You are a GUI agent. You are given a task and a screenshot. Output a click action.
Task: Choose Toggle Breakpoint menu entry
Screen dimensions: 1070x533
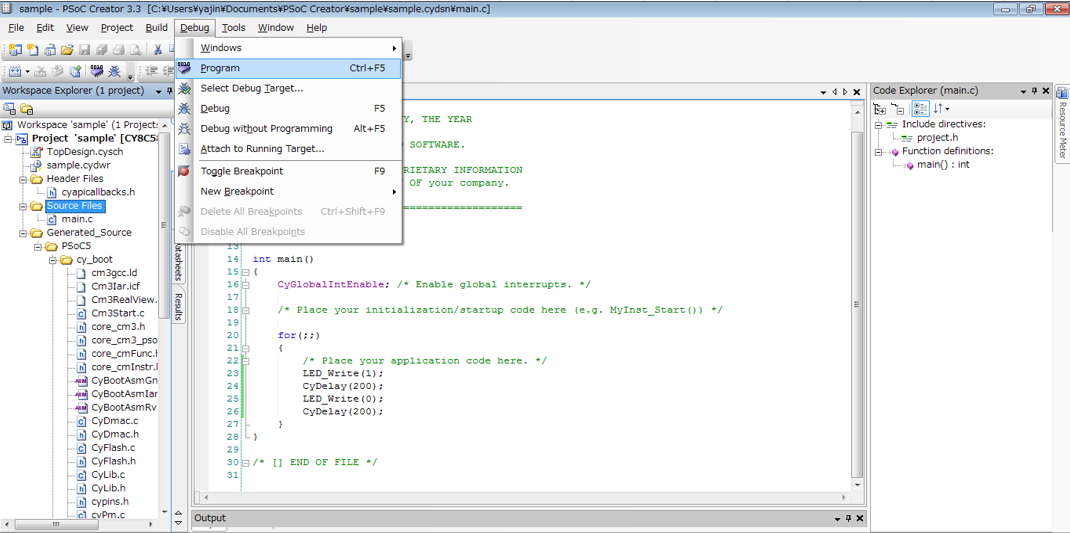[x=289, y=171]
